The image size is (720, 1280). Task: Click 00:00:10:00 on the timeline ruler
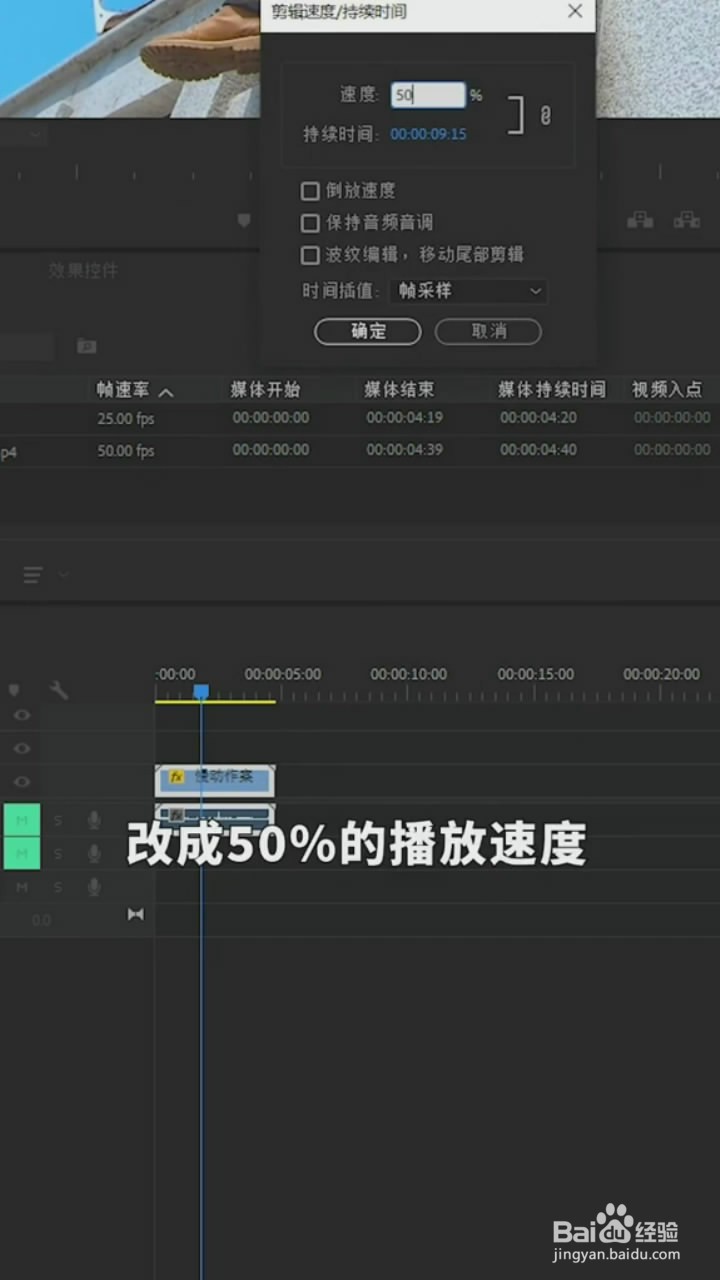click(409, 674)
